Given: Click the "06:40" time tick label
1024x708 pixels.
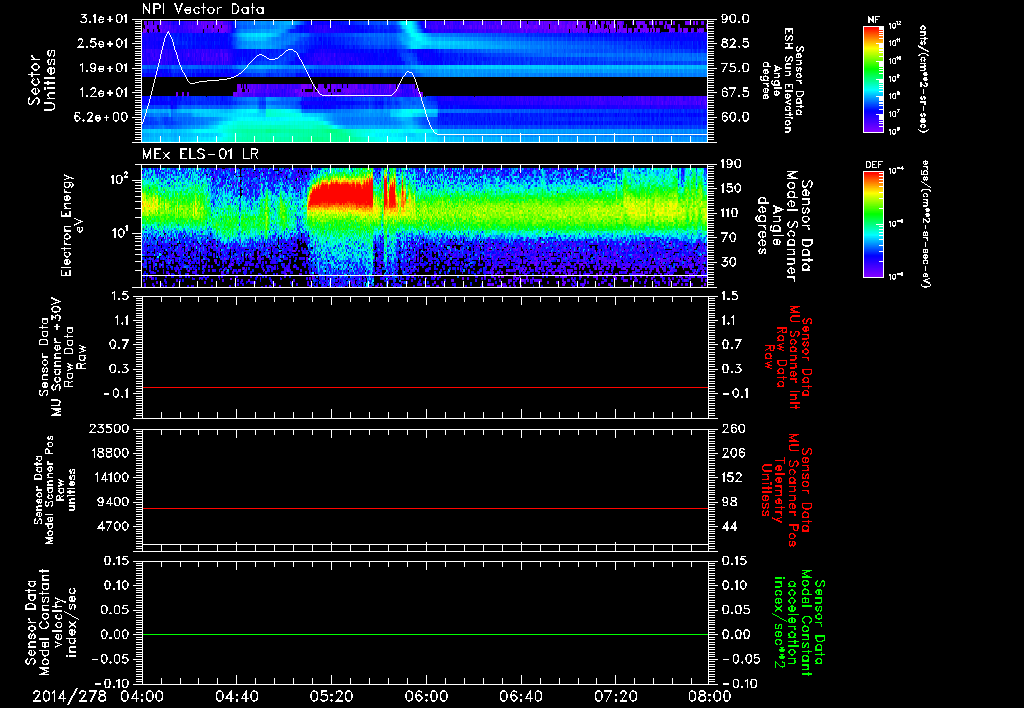Looking at the screenshot, I should (520, 696).
